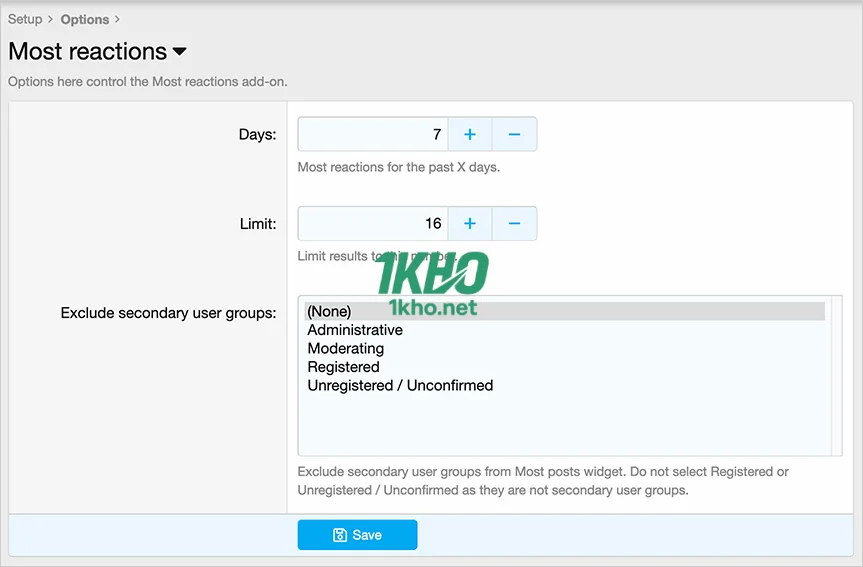Image resolution: width=863 pixels, height=567 pixels.
Task: Decrease the Limit value with minus
Action: (514, 223)
